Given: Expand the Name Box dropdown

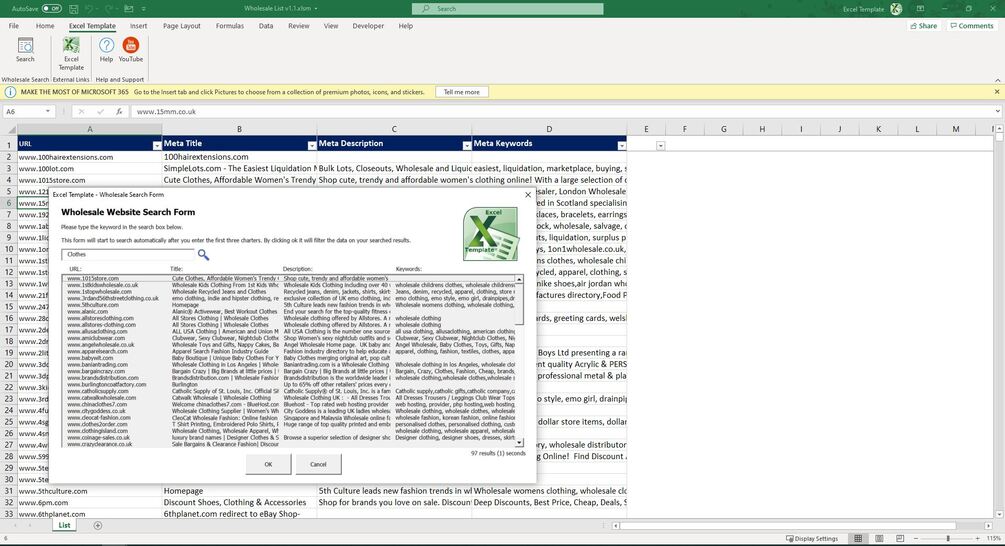Looking at the screenshot, I should point(47,112).
